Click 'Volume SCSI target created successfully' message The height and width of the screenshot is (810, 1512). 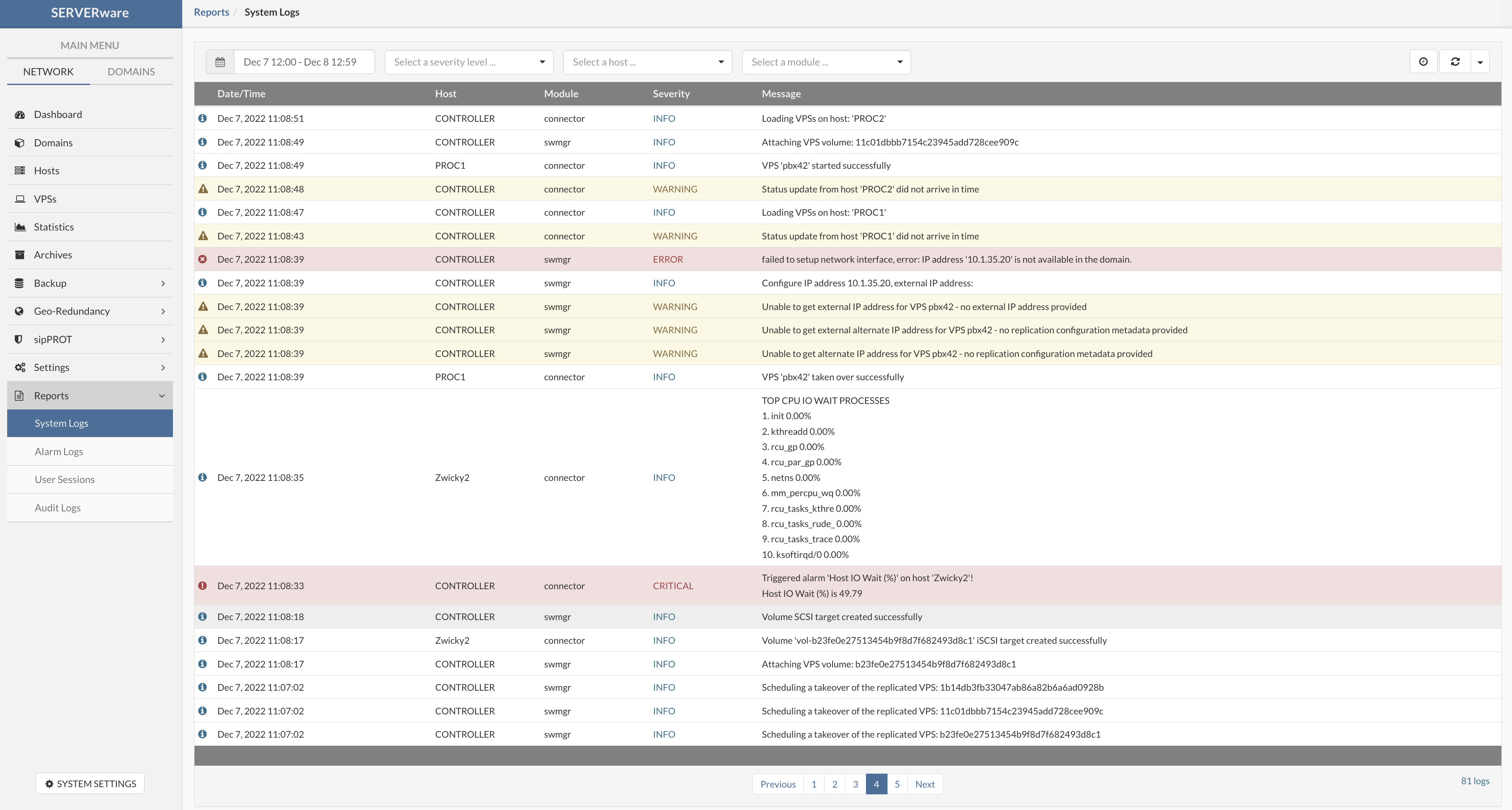(x=842, y=617)
